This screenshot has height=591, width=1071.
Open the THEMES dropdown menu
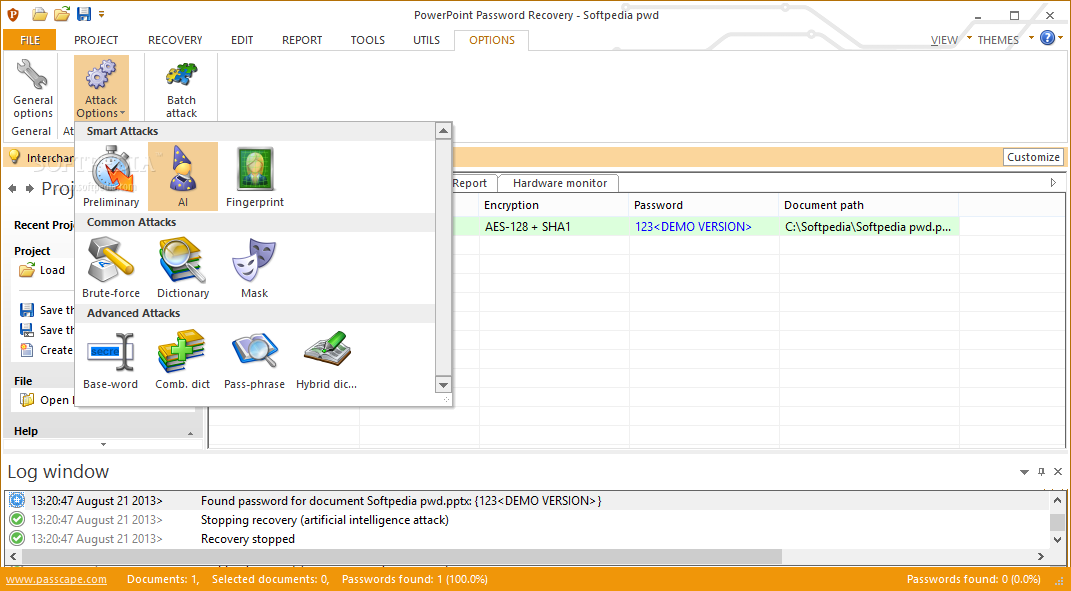[x=1003, y=40]
